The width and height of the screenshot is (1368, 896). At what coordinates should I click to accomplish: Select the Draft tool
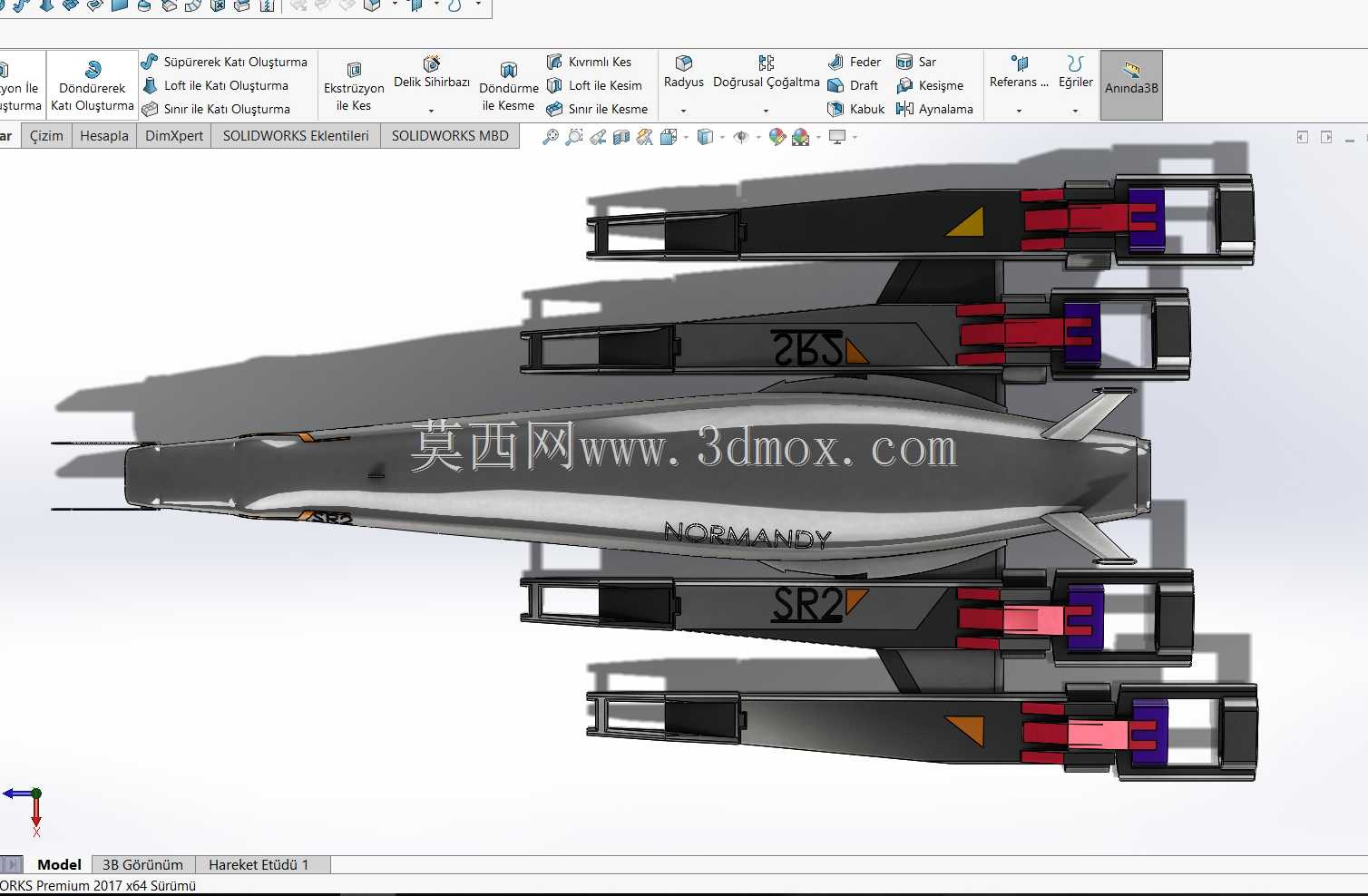(x=853, y=85)
